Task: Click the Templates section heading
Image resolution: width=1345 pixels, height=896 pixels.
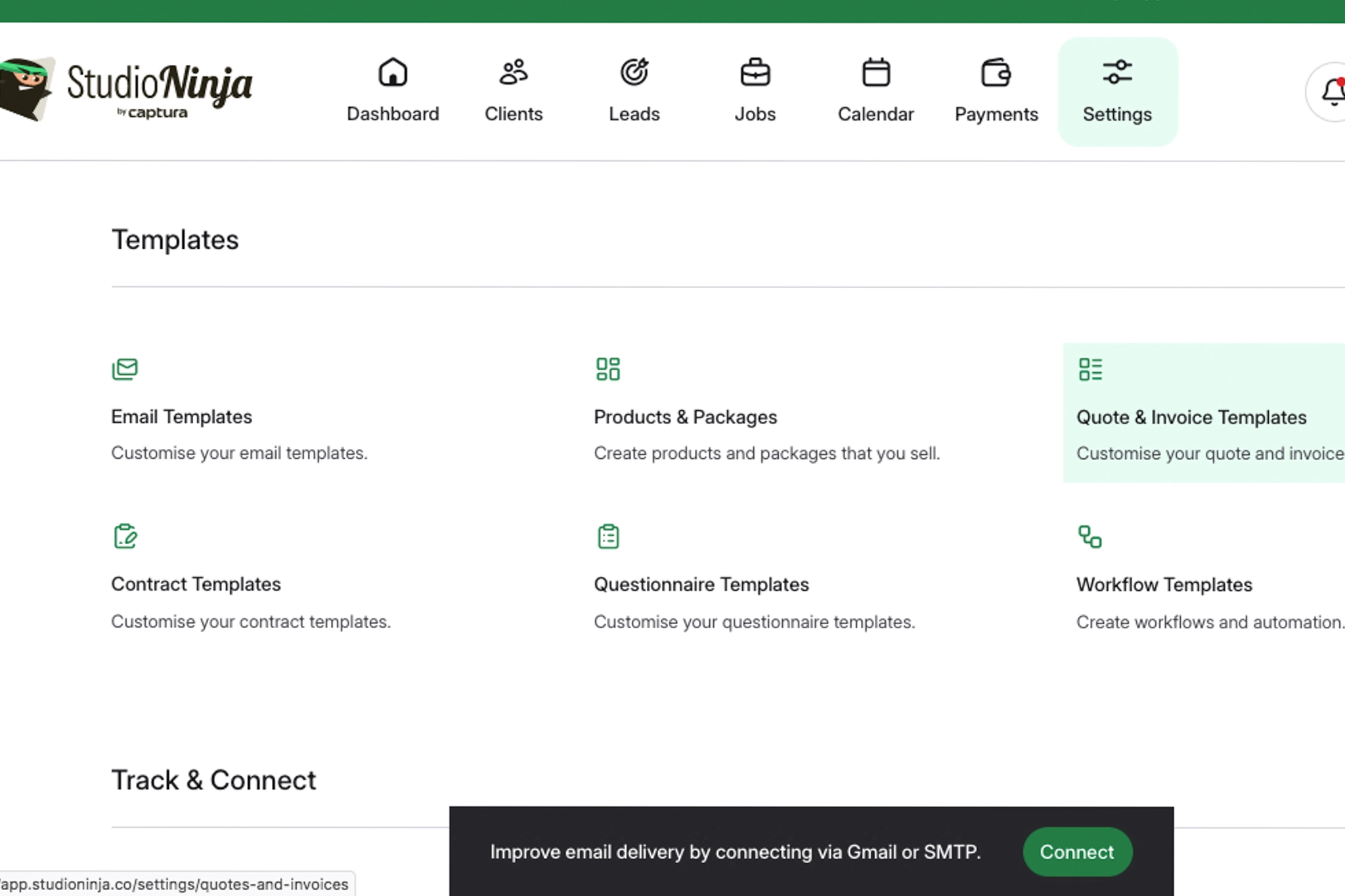Action: click(x=175, y=240)
